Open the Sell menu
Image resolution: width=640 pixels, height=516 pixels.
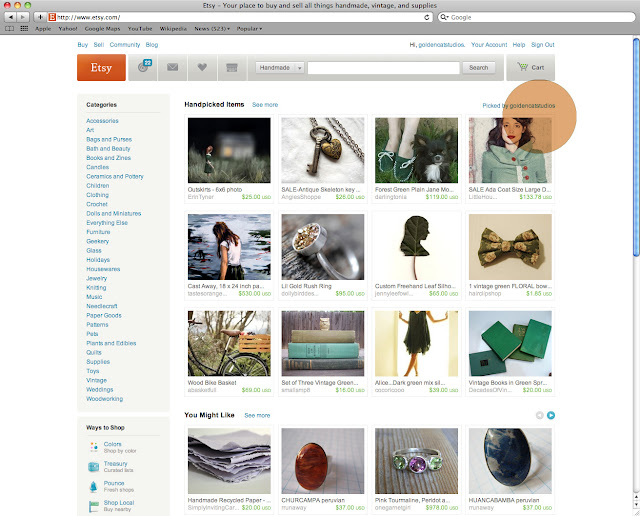point(99,44)
